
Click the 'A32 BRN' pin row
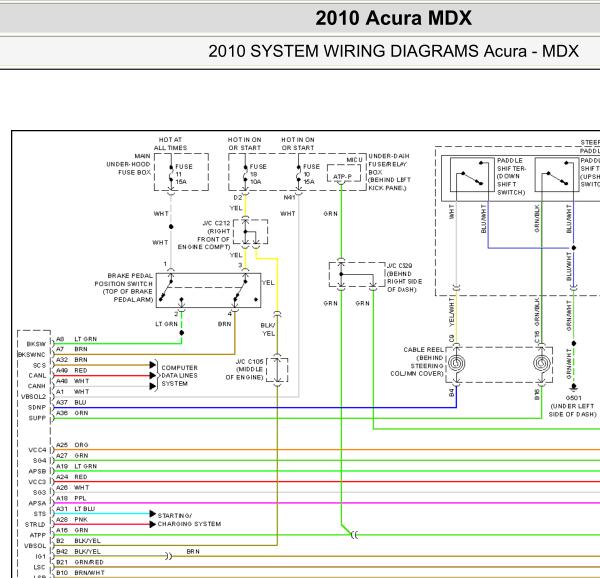pos(72,360)
